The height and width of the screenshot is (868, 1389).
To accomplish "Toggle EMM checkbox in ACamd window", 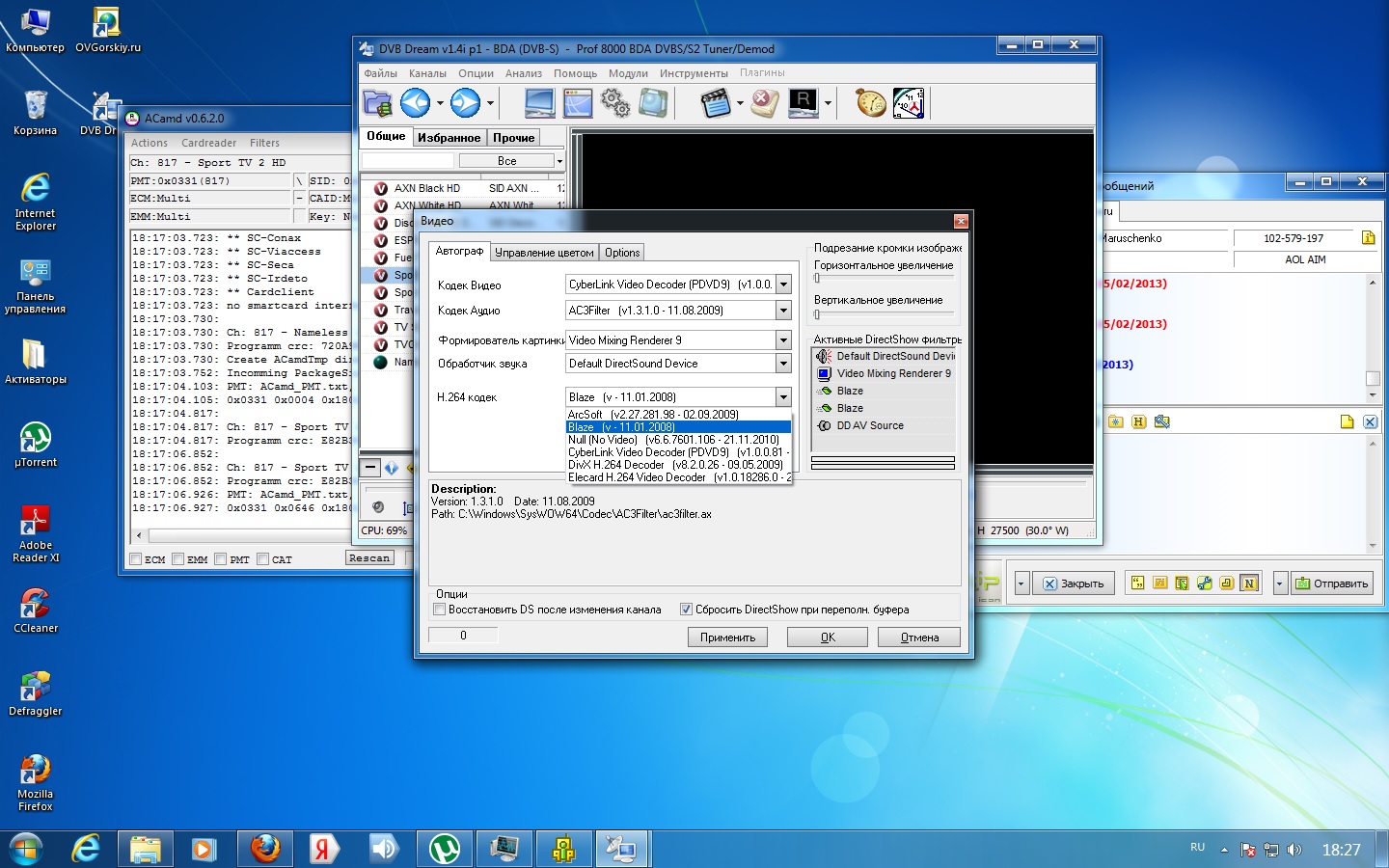I will point(178,559).
